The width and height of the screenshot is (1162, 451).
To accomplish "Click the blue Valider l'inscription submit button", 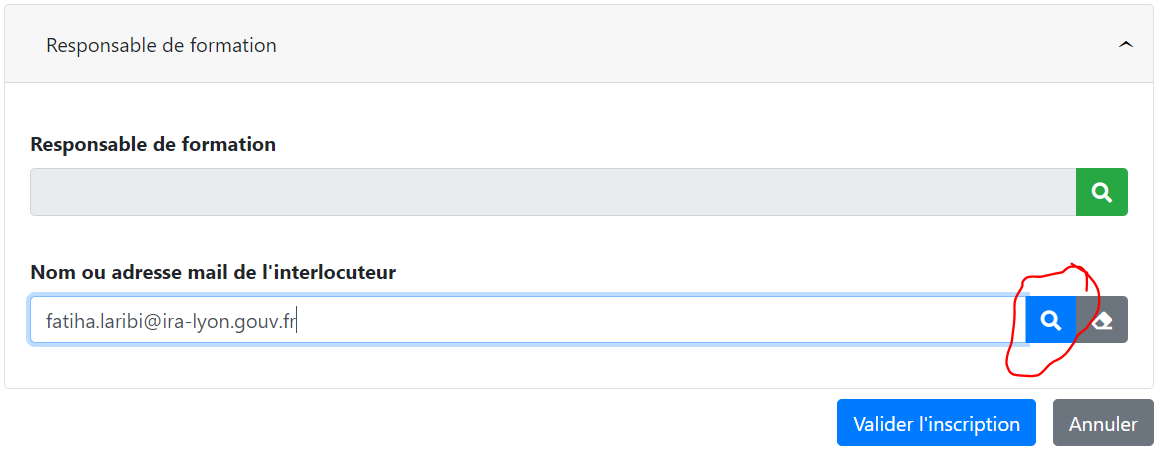I will pyautogui.click(x=936, y=424).
